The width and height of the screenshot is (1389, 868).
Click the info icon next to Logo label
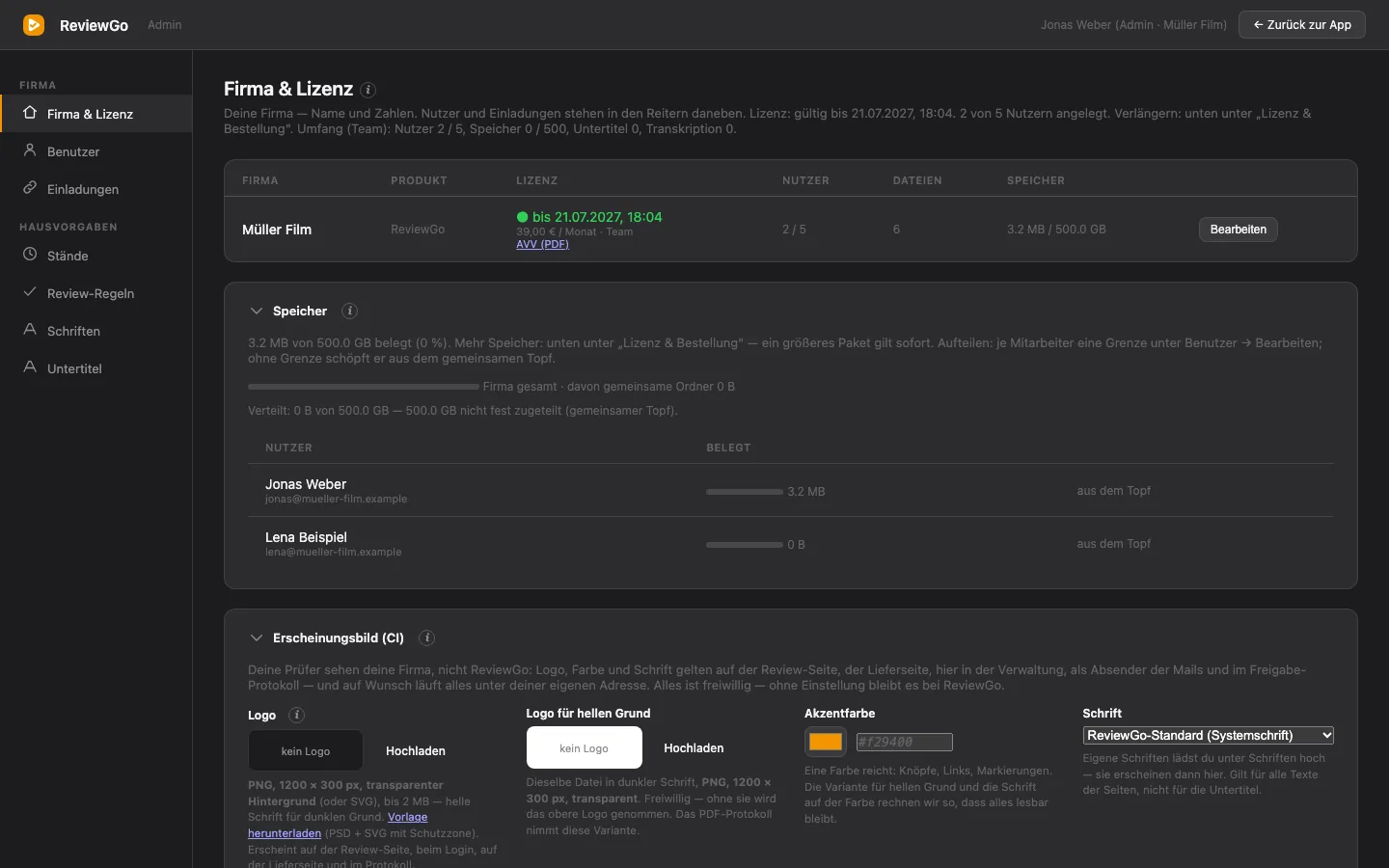(x=297, y=715)
